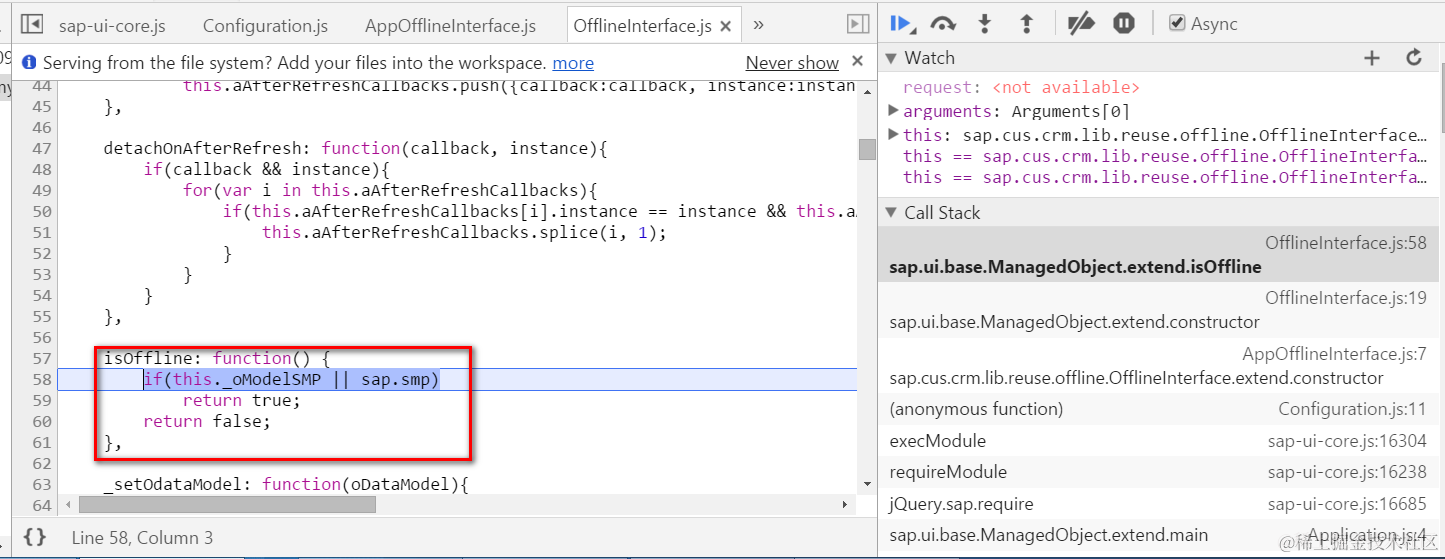
Task: Set breakpoint on line number 60
Action: [x=41, y=421]
